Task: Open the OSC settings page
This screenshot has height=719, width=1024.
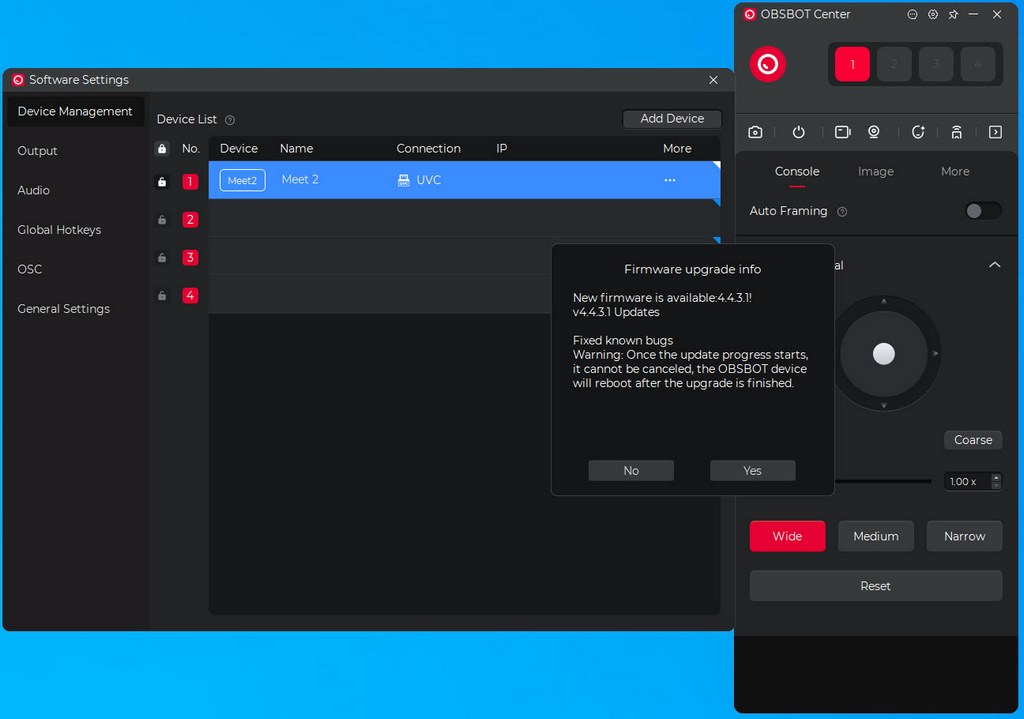Action: coord(29,269)
